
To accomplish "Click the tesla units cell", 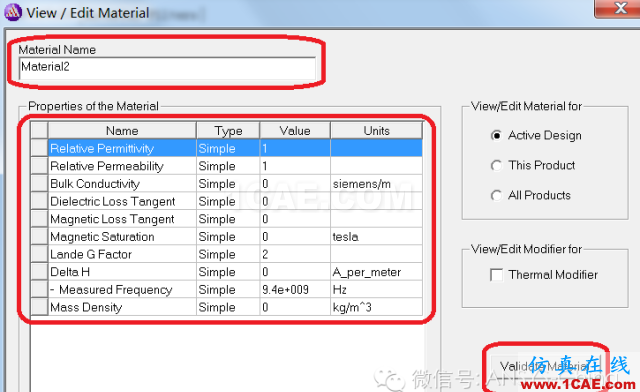I will click(376, 236).
